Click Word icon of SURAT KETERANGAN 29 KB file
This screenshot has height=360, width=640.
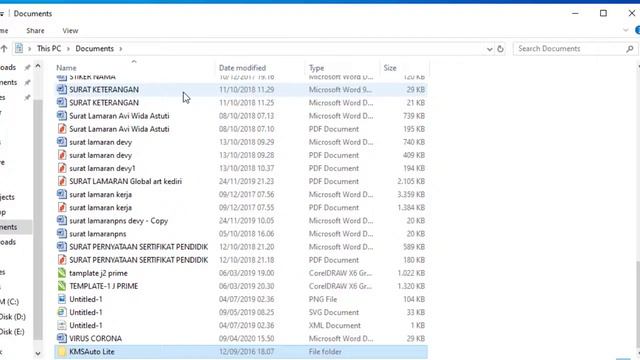[62, 89]
